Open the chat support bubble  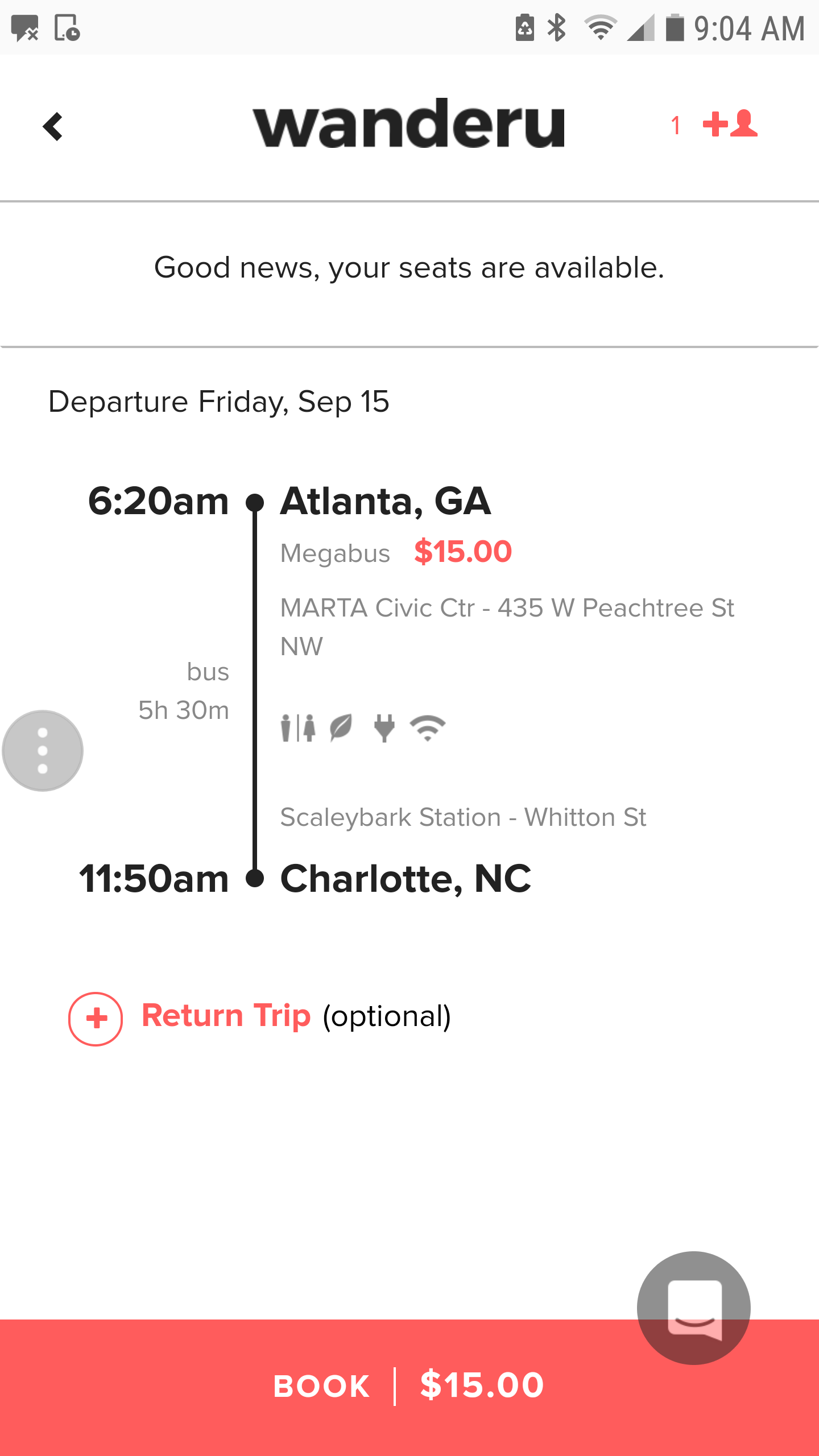coord(693,1308)
